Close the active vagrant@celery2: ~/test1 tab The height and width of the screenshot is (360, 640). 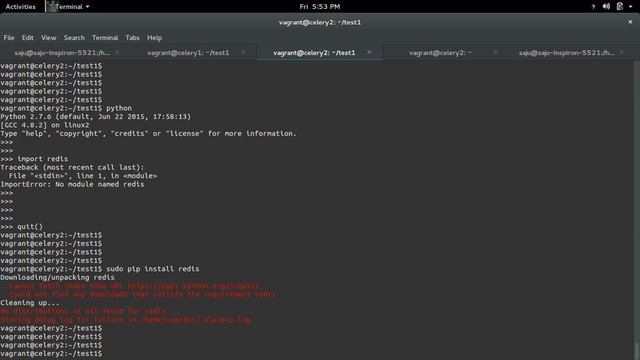369,52
